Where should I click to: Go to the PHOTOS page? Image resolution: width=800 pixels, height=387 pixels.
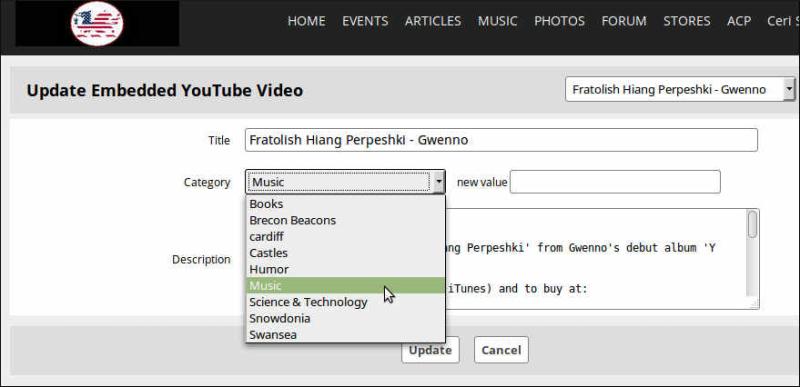coord(559,21)
